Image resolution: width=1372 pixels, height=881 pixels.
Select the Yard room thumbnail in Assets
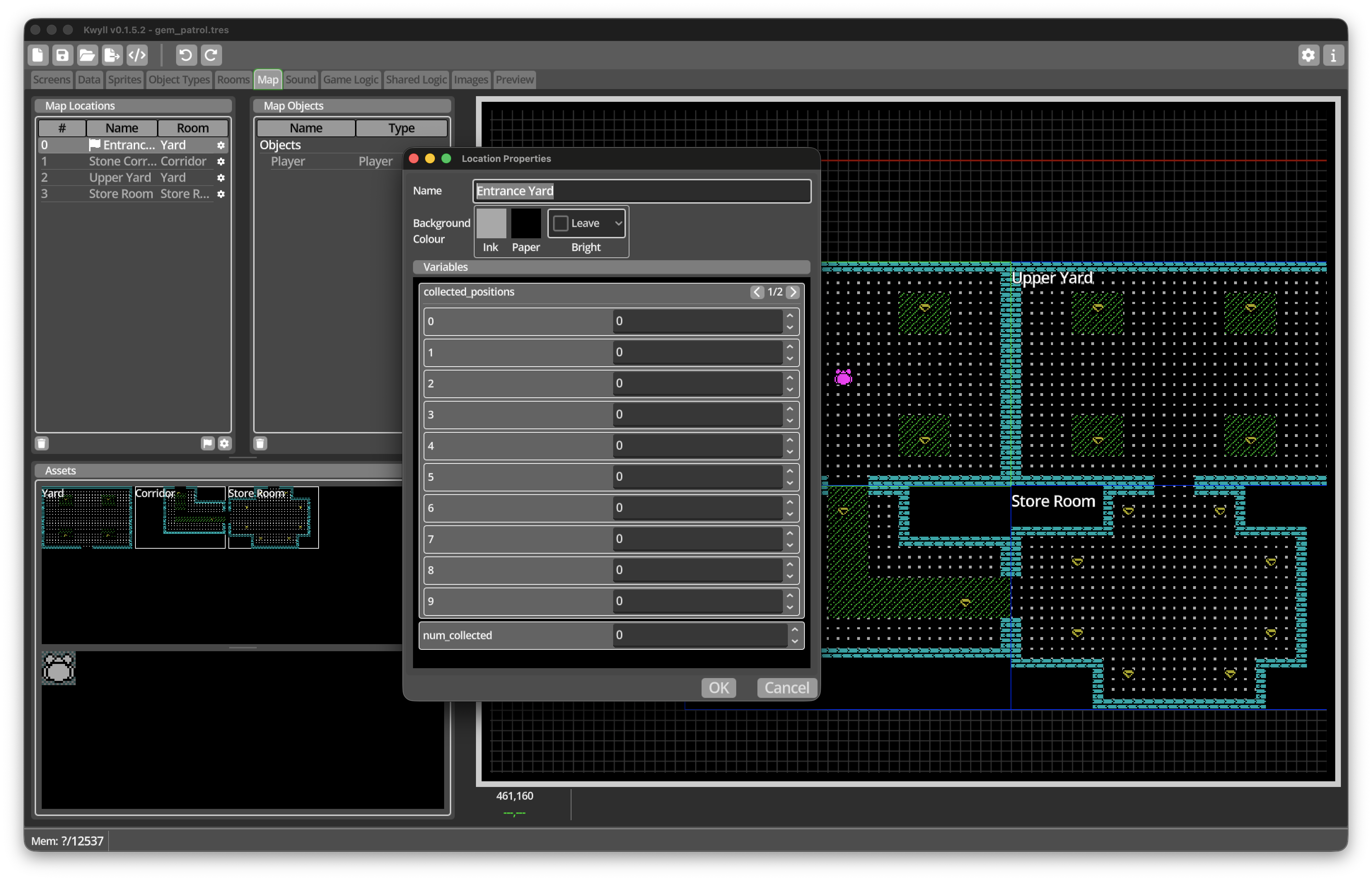[87, 517]
